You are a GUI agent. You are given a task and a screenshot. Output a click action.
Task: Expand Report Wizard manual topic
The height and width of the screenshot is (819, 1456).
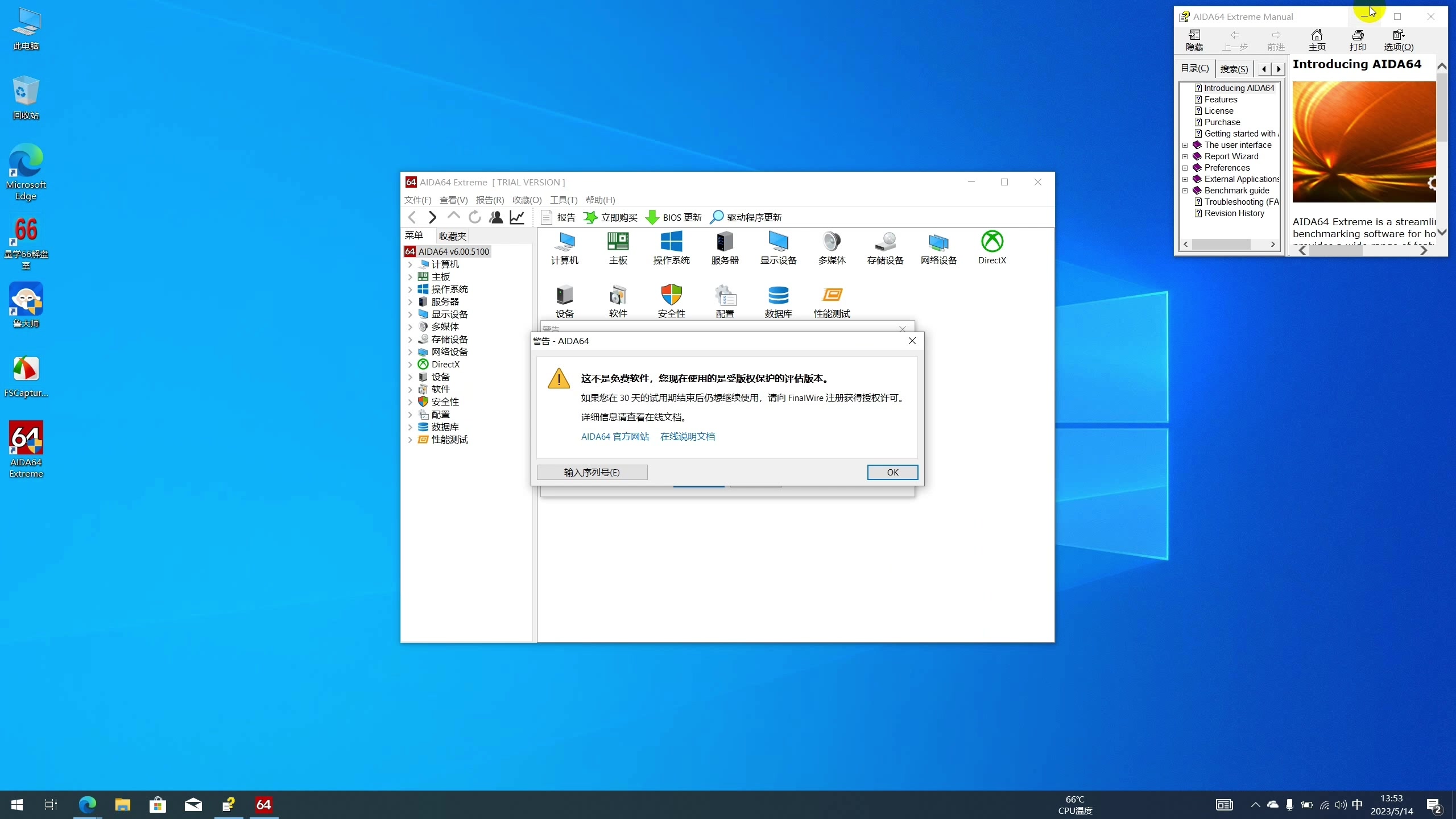[1185, 156]
